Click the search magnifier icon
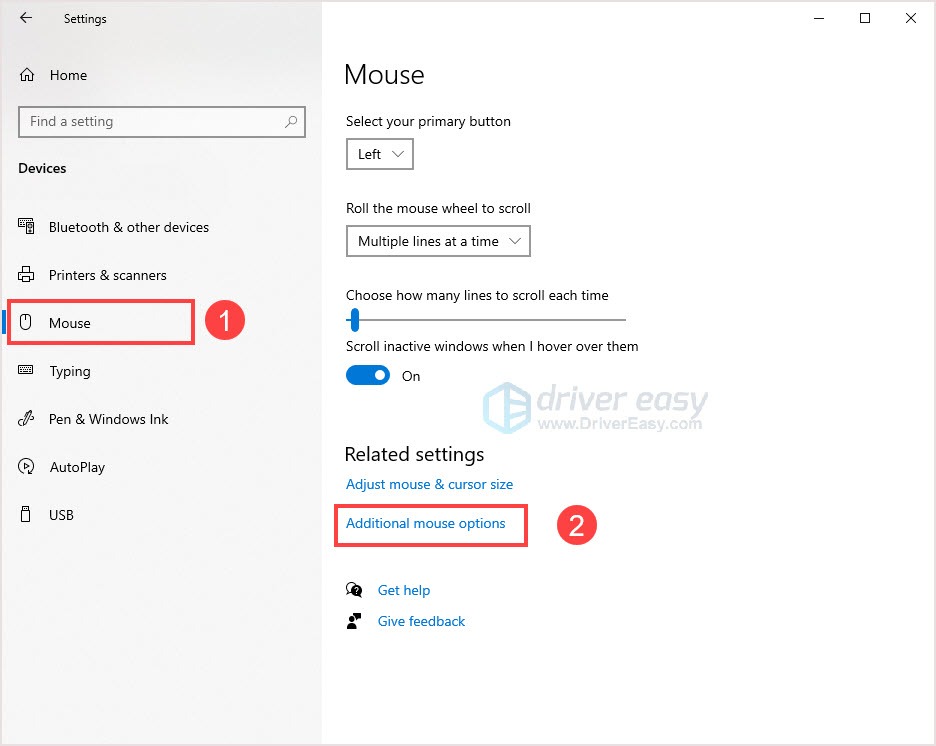936x746 pixels. pos(291,122)
